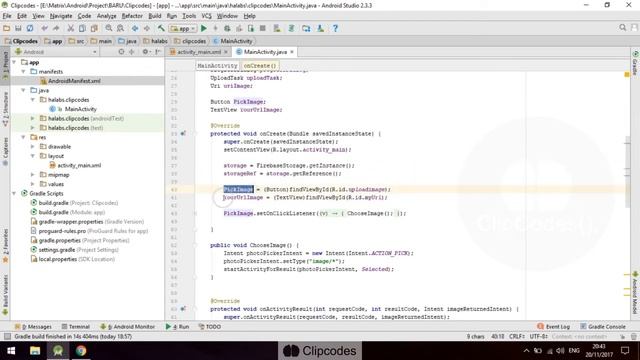
Task: Click the Forward navigation arrow icon
Action: click(x=147, y=28)
